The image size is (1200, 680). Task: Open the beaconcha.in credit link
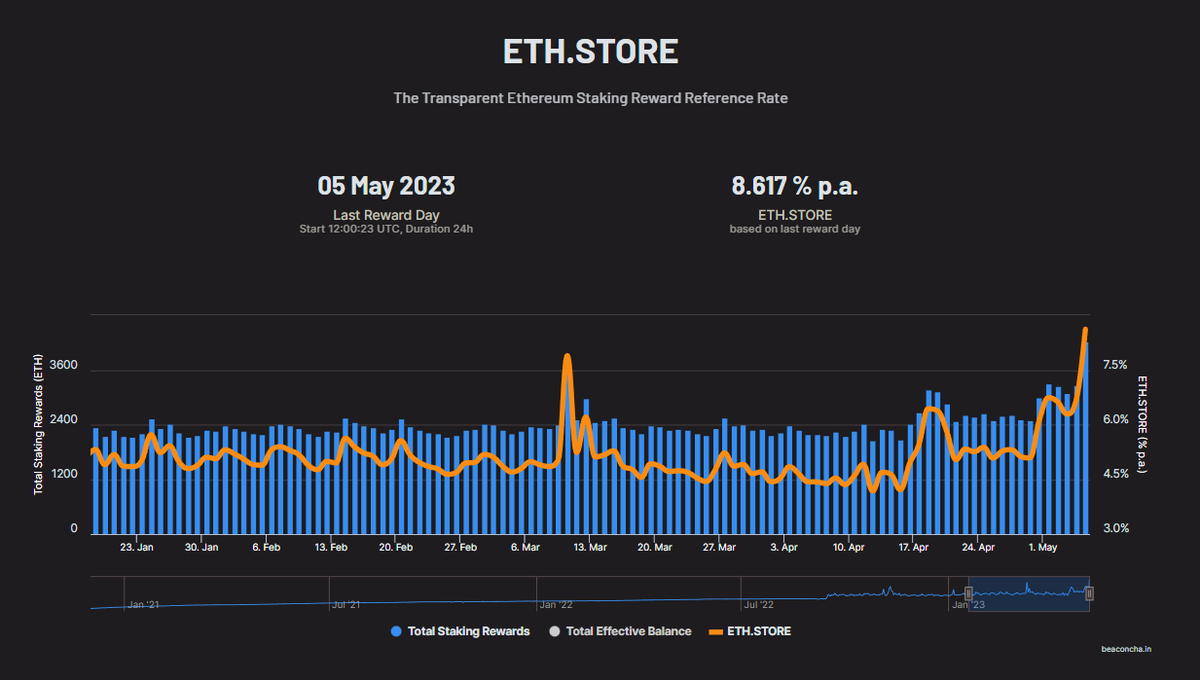(1125, 649)
